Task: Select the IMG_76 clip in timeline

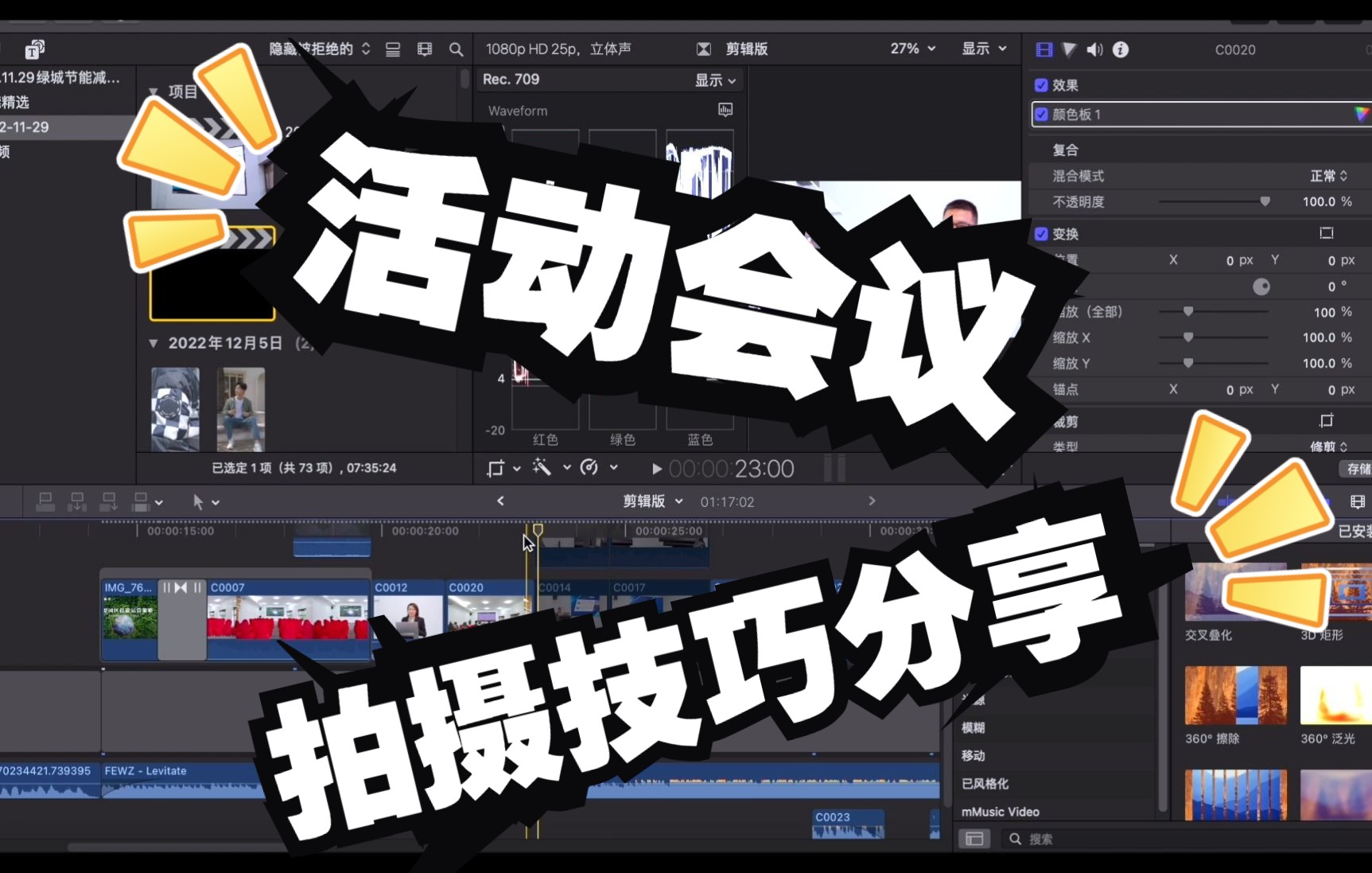Action: (130, 618)
